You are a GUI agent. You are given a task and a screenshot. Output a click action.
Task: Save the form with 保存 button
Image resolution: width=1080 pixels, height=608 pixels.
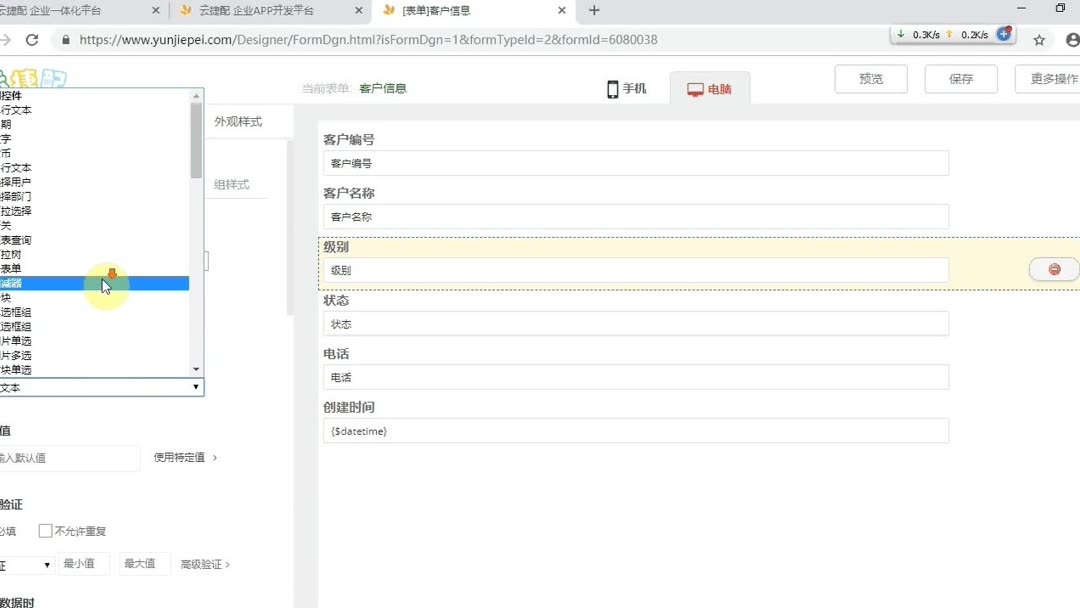pos(960,78)
